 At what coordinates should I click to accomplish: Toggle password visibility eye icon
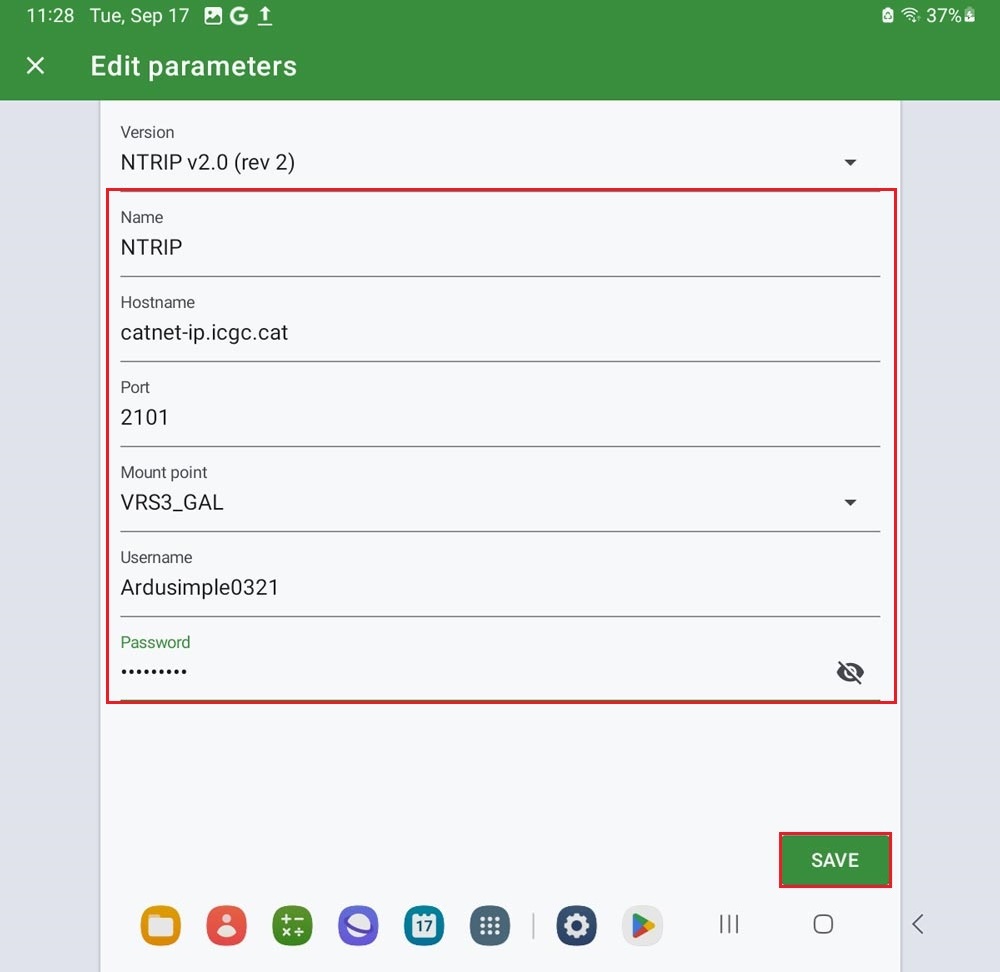click(849, 672)
